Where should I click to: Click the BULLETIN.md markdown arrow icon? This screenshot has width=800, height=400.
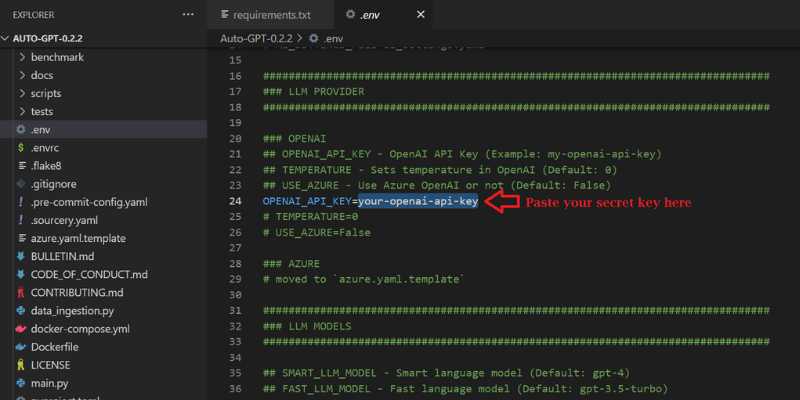(x=21, y=256)
